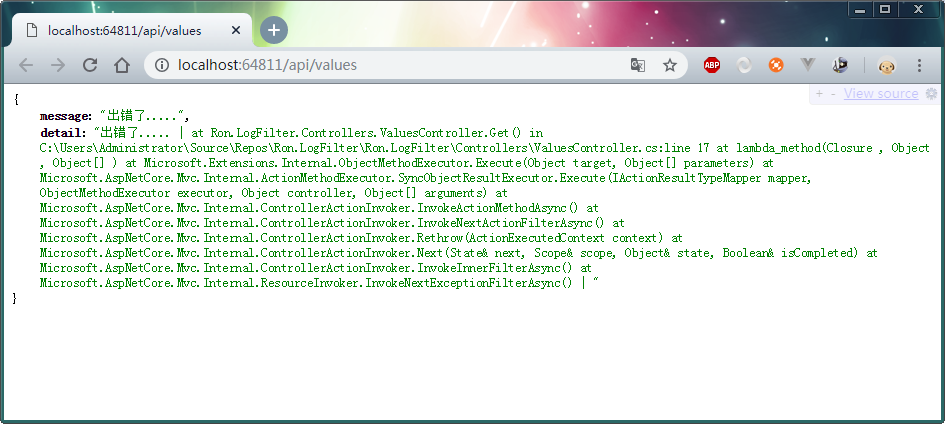
Task: Bookmark this page with the star
Action: pyautogui.click(x=670, y=65)
